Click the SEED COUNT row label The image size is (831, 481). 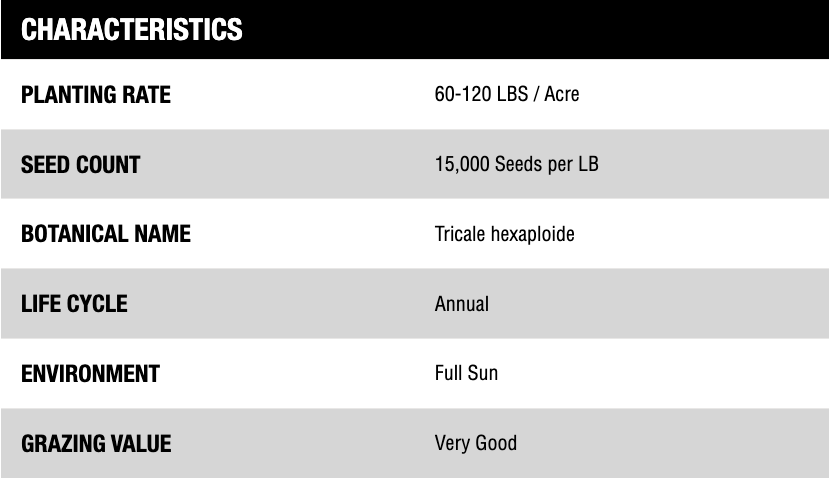coord(80,165)
